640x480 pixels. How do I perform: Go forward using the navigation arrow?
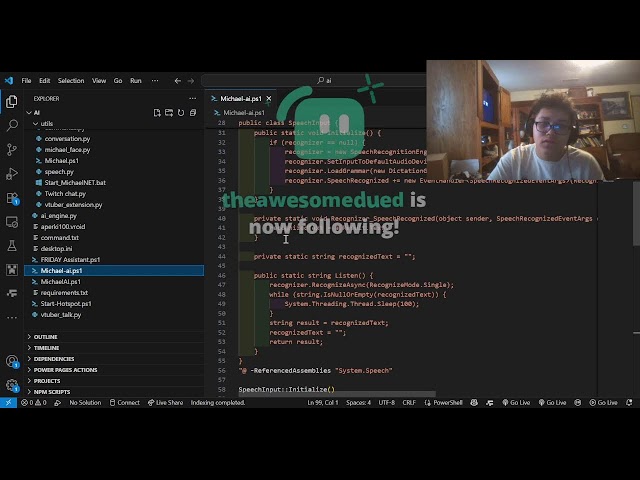click(191, 81)
